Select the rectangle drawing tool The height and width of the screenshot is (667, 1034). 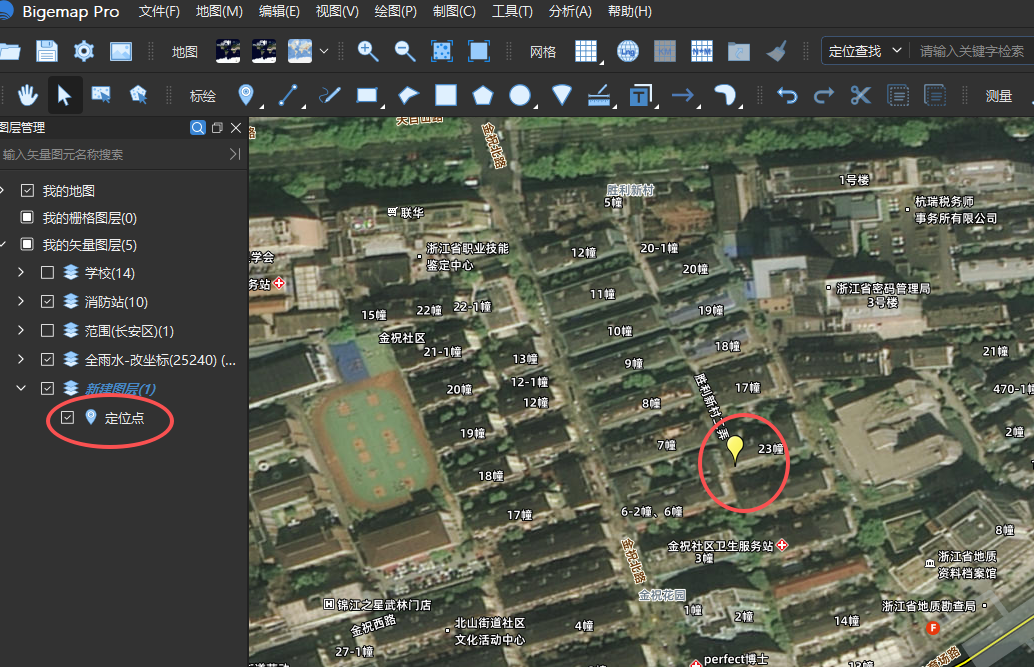pyautogui.click(x=367, y=96)
